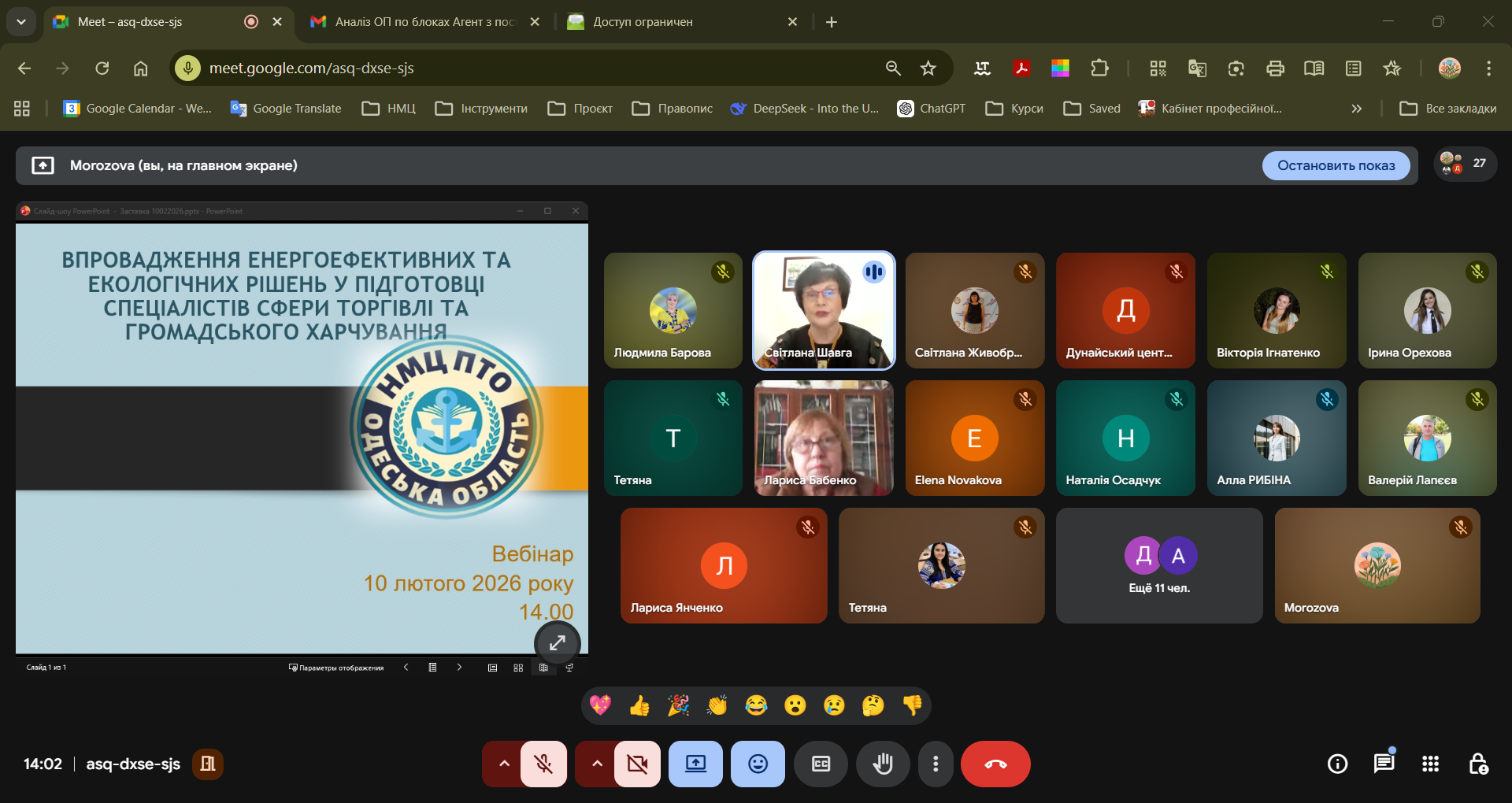Click the Ещё 11 чел. tile
Viewport: 1512px width, 803px height.
(x=1159, y=565)
